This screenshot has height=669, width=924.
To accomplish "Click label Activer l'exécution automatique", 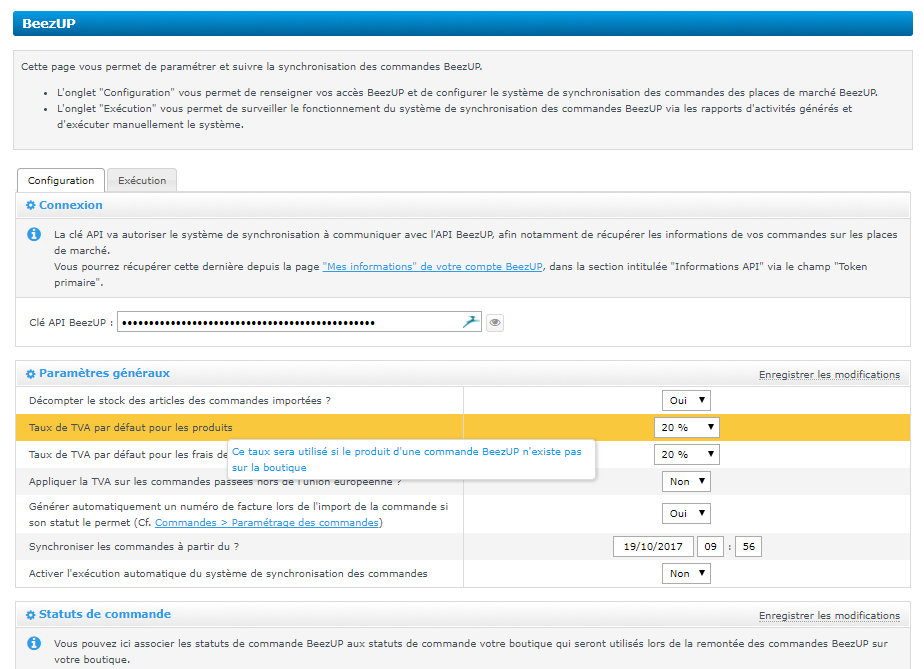I will pyautogui.click(x=228, y=574).
